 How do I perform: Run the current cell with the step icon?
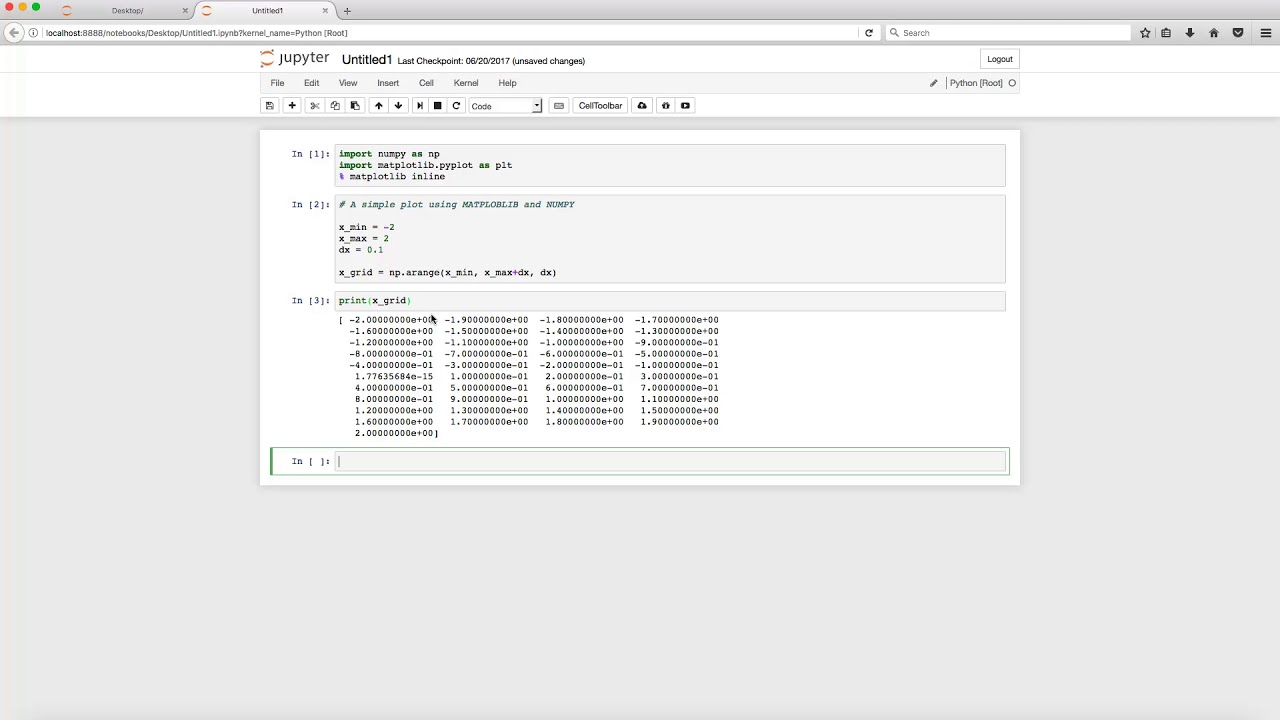point(419,106)
